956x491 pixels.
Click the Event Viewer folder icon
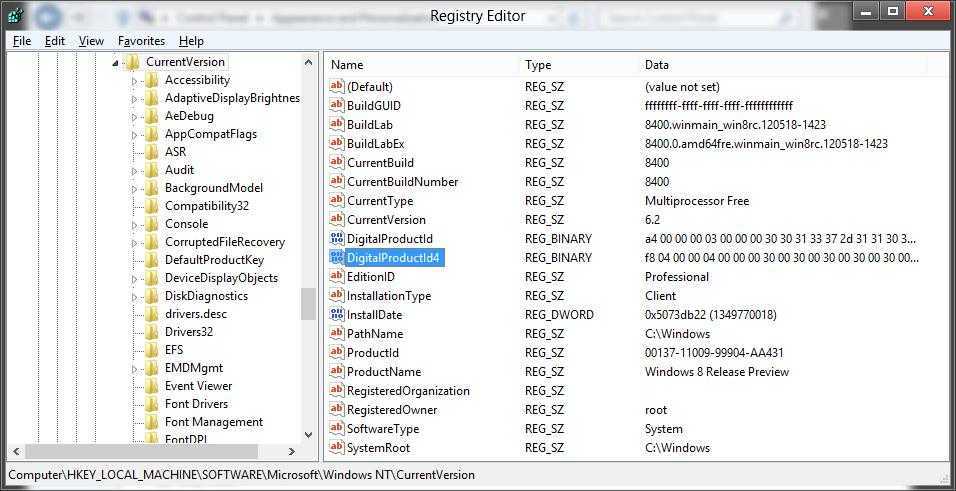152,385
